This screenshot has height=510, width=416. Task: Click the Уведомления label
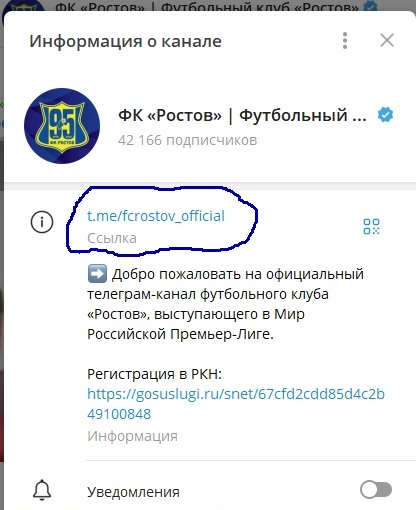point(133,492)
